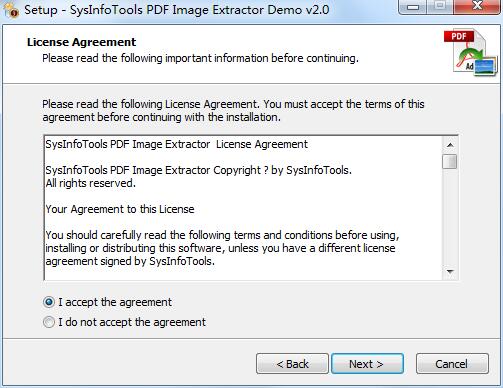503x388 pixels.
Task: Choose I do not accept the agreement
Action: [x=49, y=322]
